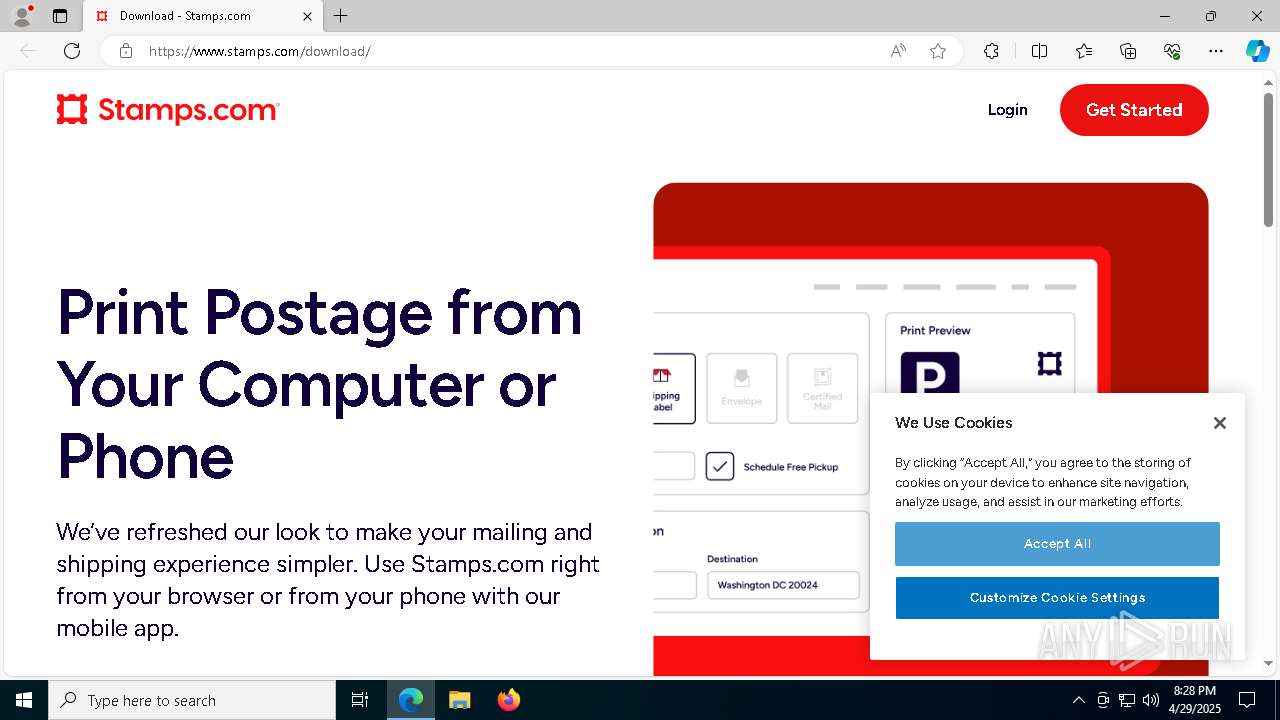1280x720 pixels.
Task: Close the Download - Stamps.com tab
Action: pos(307,16)
